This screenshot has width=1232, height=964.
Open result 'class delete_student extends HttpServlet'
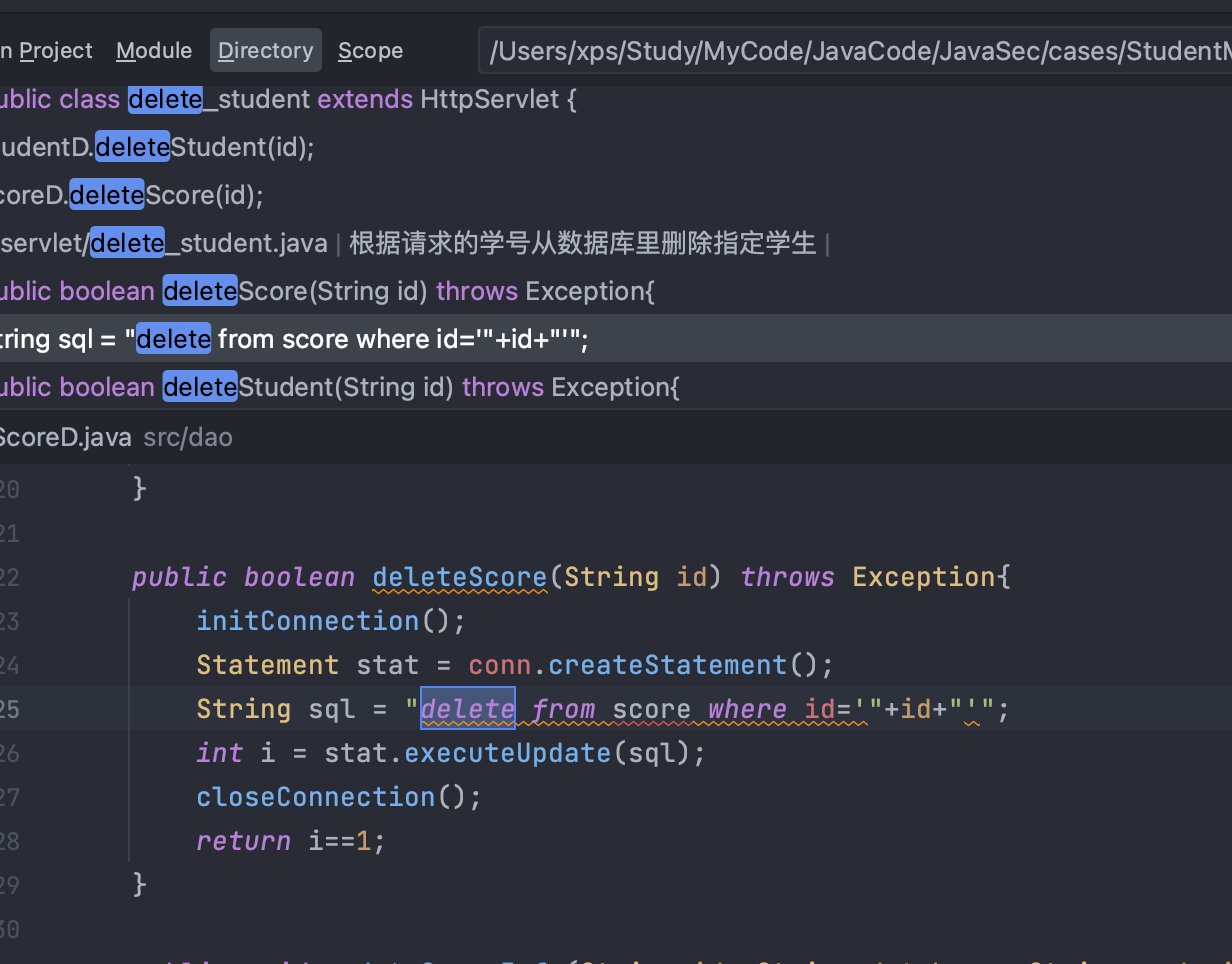[x=290, y=100]
